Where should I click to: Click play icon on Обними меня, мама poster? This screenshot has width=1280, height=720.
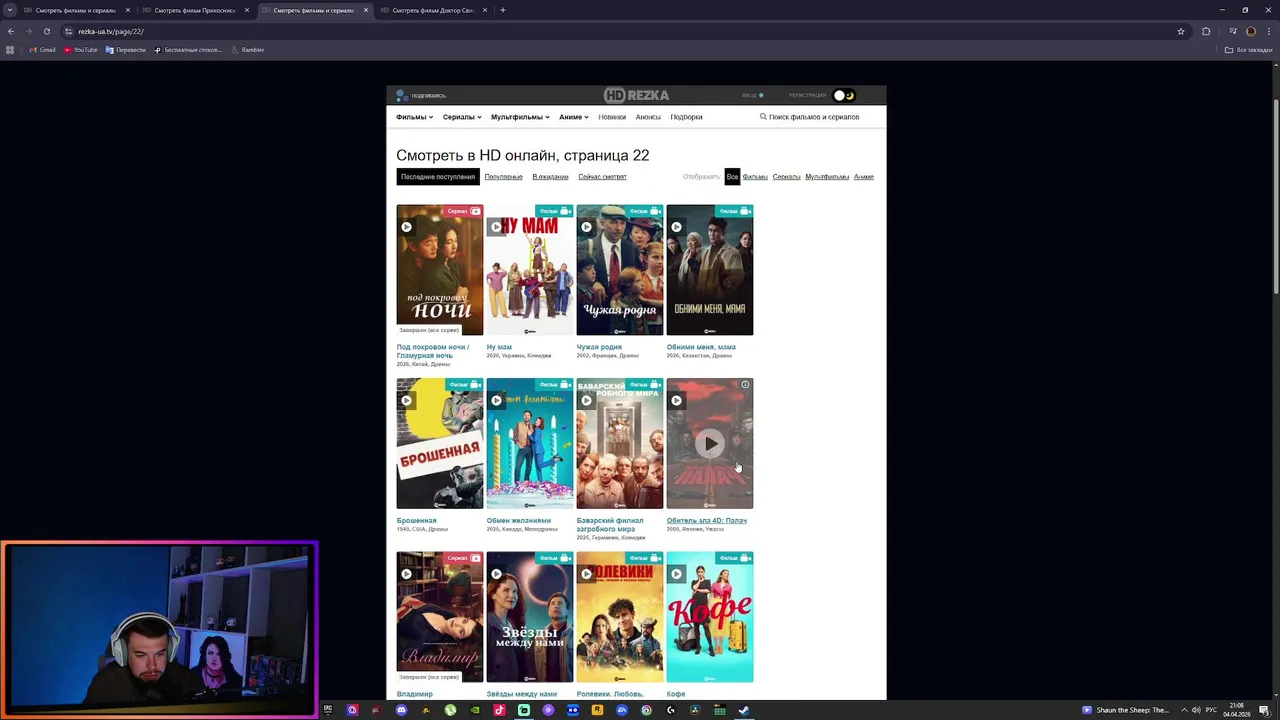(676, 227)
